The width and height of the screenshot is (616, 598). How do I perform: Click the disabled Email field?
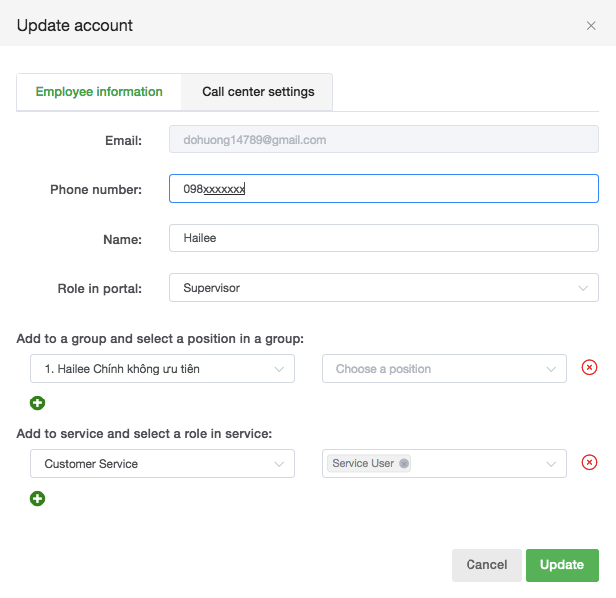coord(384,140)
